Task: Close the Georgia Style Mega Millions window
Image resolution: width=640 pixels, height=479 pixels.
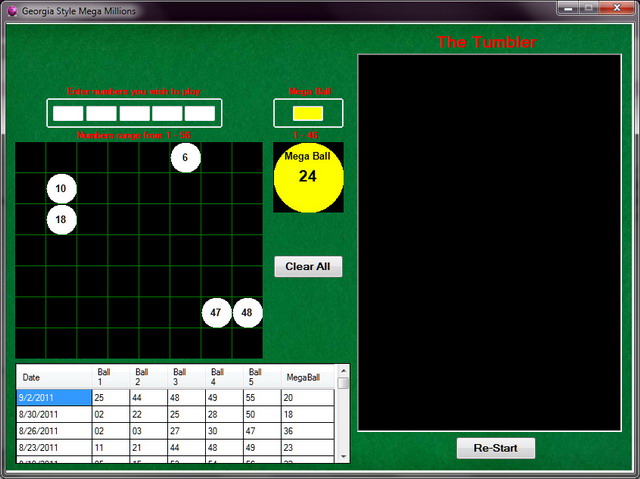Action: 617,8
